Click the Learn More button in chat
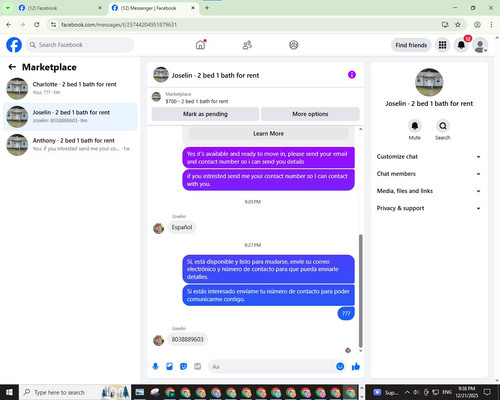 (268, 133)
